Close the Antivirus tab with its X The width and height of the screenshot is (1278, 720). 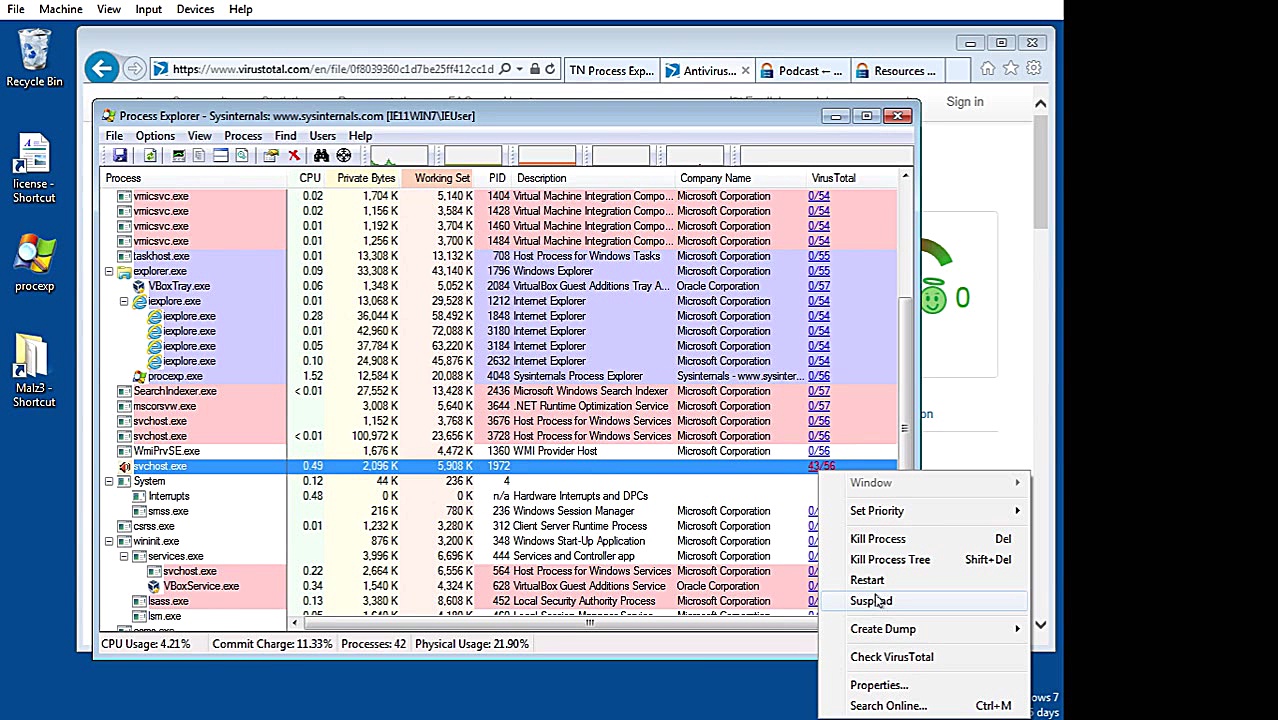745,71
